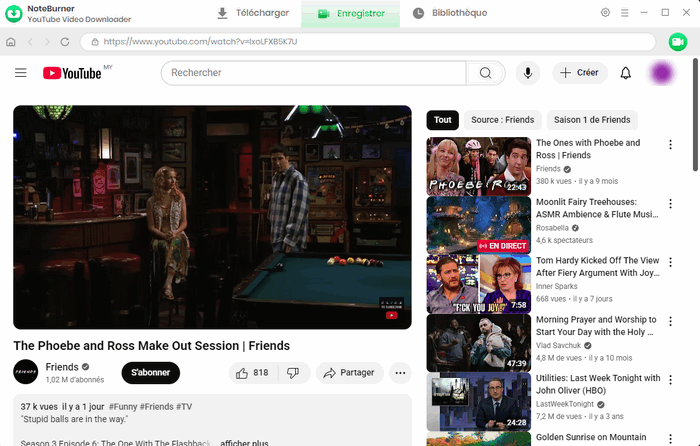Click the #Friends hashtag
Viewport: 700px width, 446px height.
157,407
